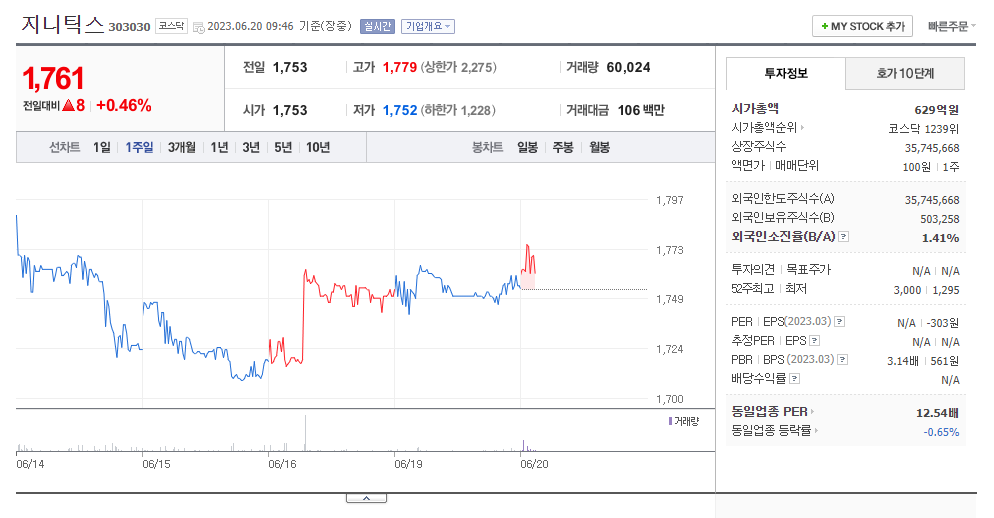
Task: Click the help icon next to 배당수익률
Action: click(x=794, y=379)
